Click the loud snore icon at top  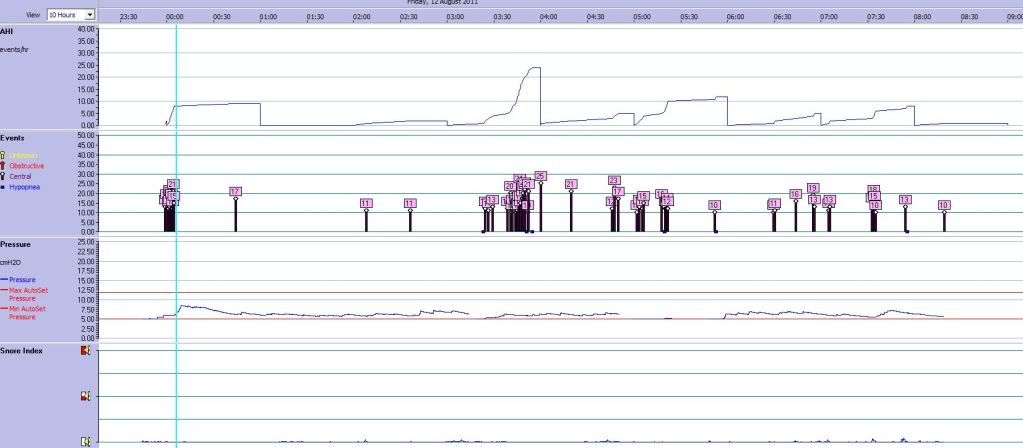pyautogui.click(x=85, y=351)
